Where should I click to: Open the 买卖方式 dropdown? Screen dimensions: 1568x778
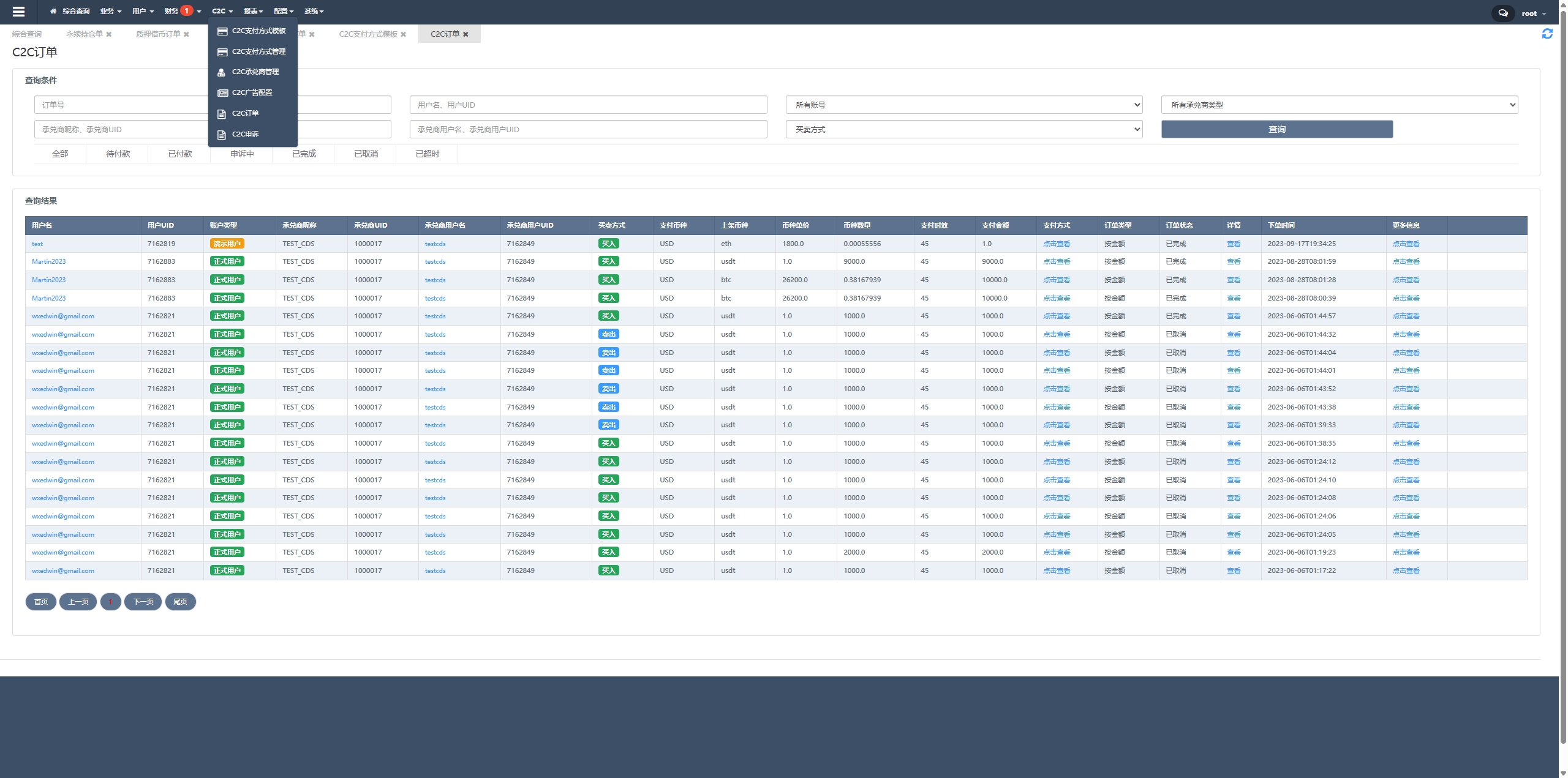pyautogui.click(x=963, y=129)
